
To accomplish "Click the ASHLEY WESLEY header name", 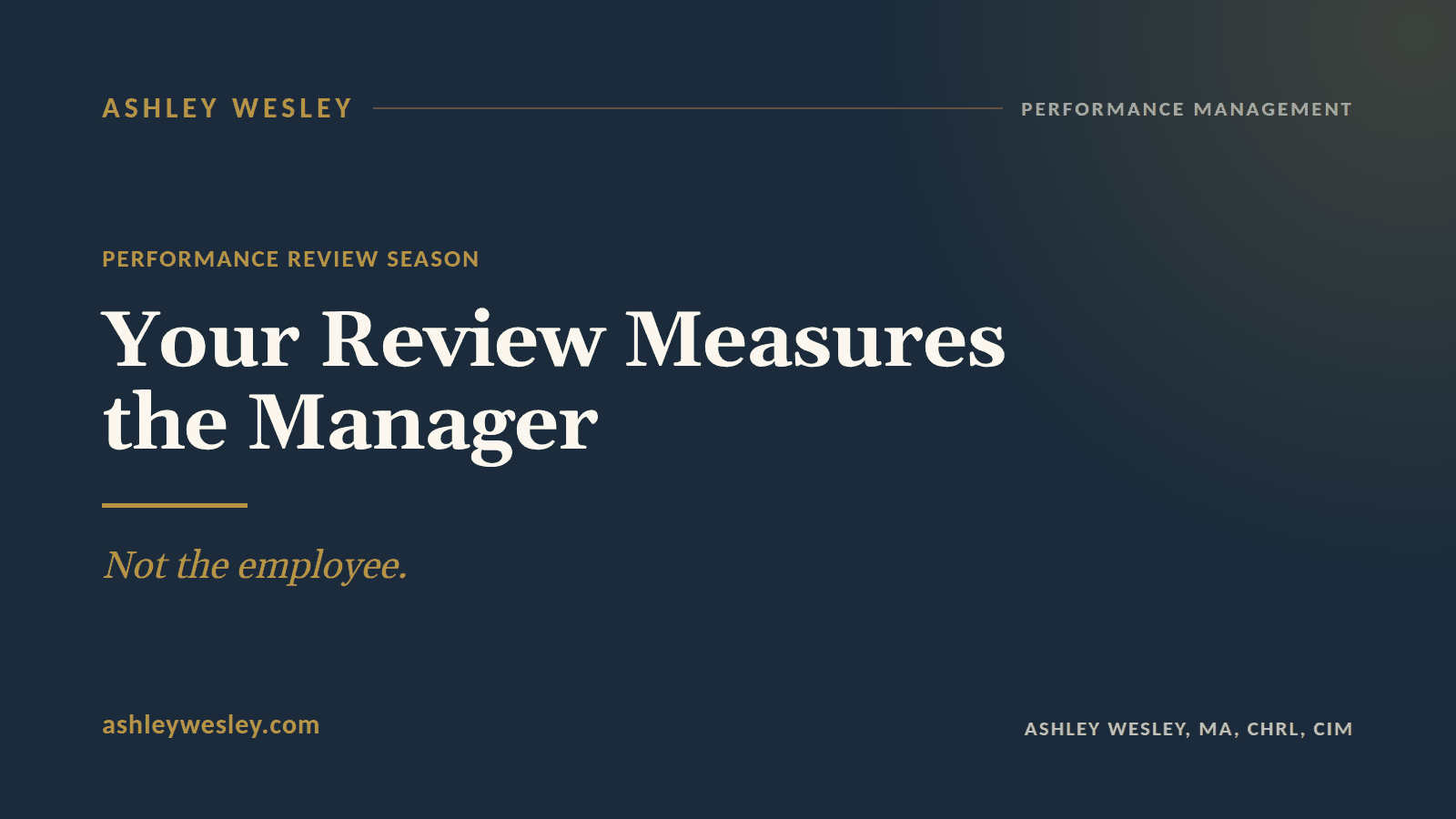I will tap(227, 108).
